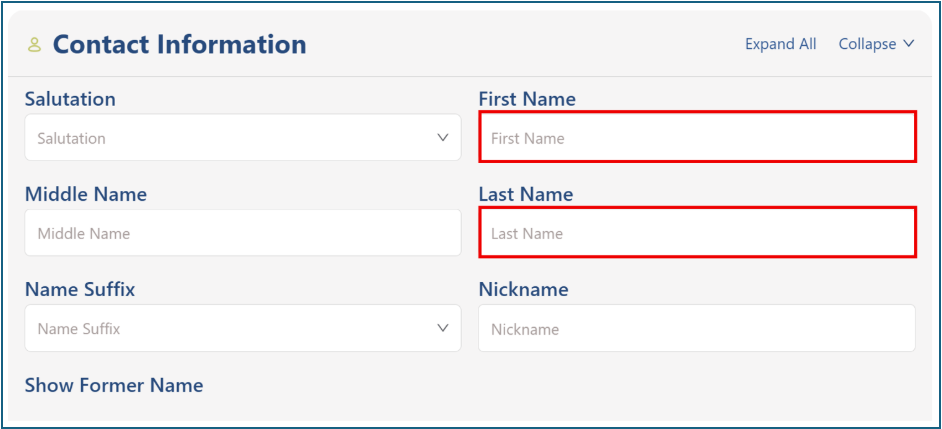This screenshot has height=429, width=942.
Task: Collapse the Contact Information section
Action: (867, 44)
